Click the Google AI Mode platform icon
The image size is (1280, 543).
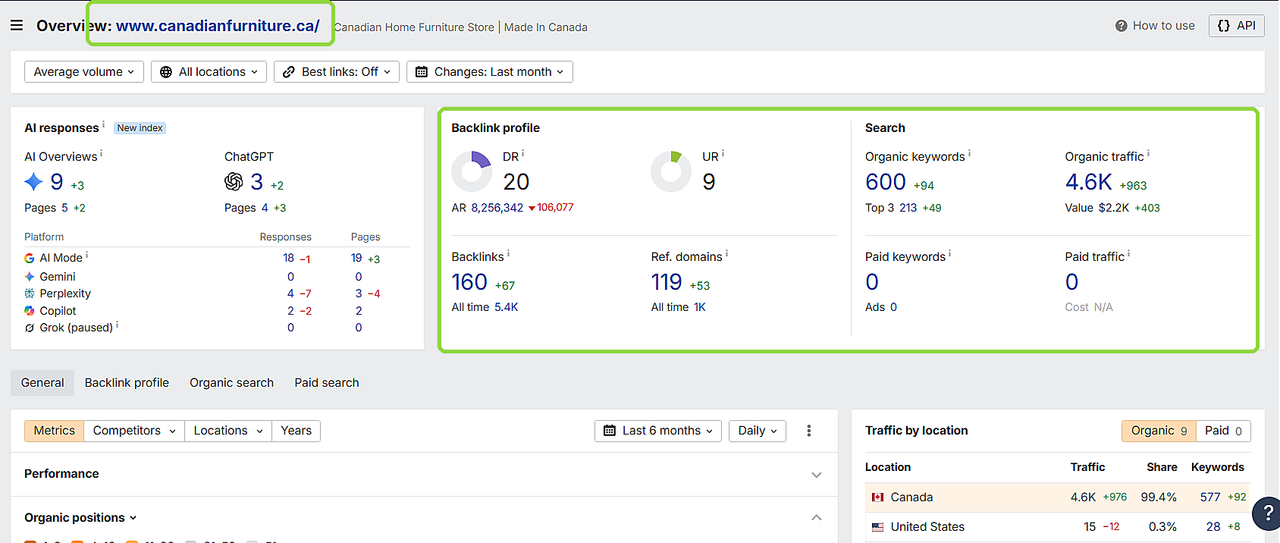[x=29, y=258]
